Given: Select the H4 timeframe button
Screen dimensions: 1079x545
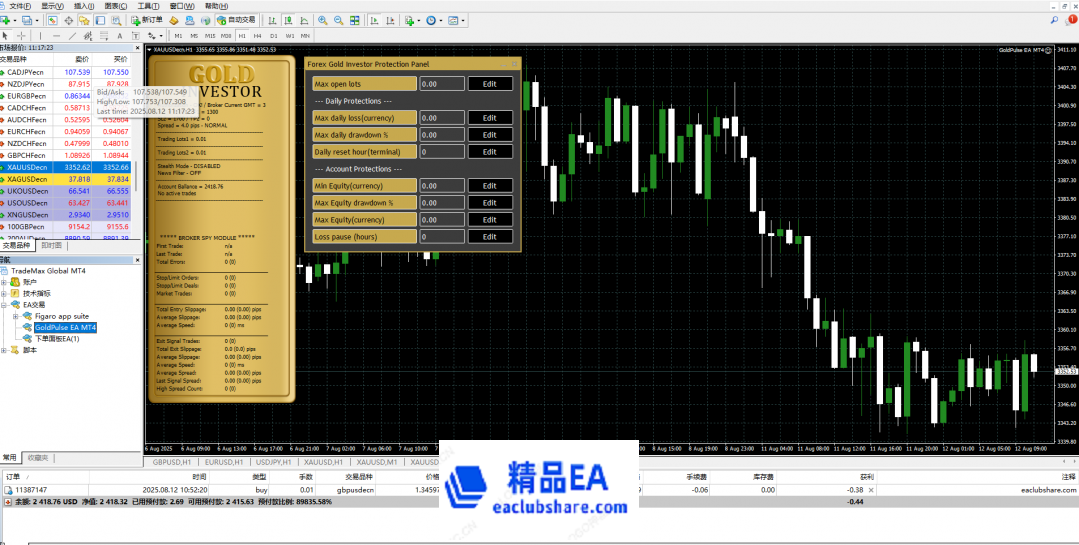Looking at the screenshot, I should 258,35.
